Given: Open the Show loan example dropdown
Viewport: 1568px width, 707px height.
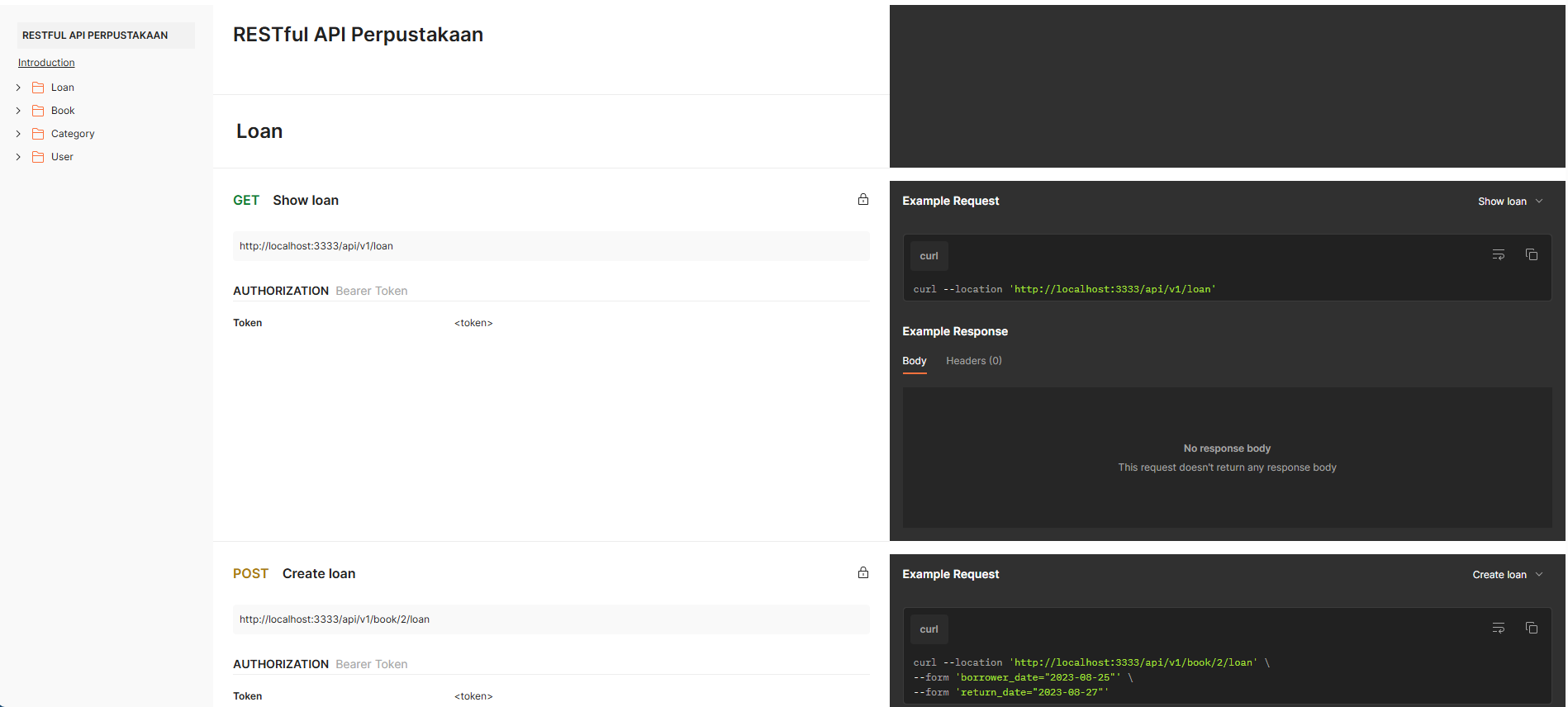Looking at the screenshot, I should pos(1509,202).
